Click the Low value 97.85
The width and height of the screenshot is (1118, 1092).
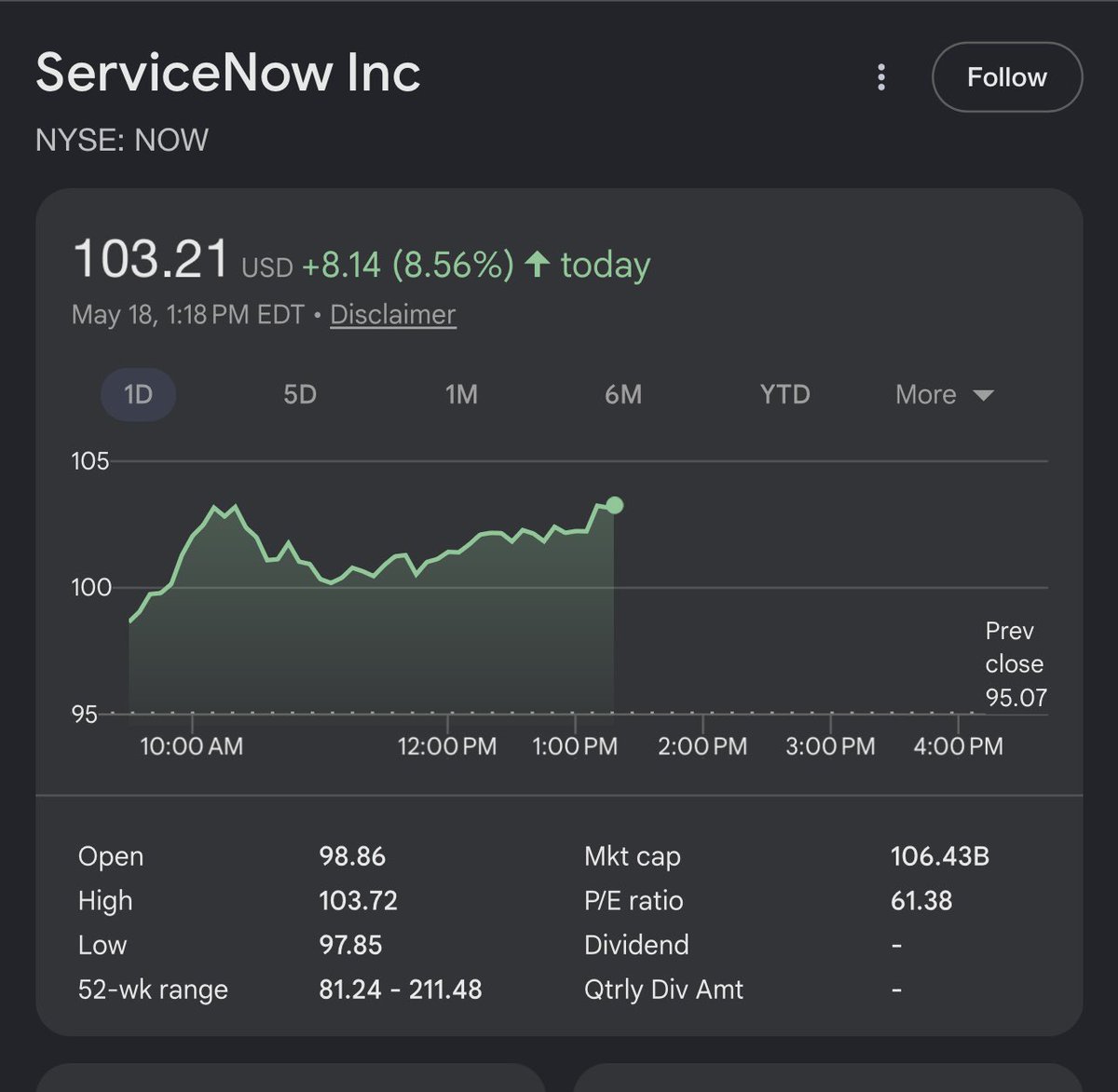tap(350, 945)
